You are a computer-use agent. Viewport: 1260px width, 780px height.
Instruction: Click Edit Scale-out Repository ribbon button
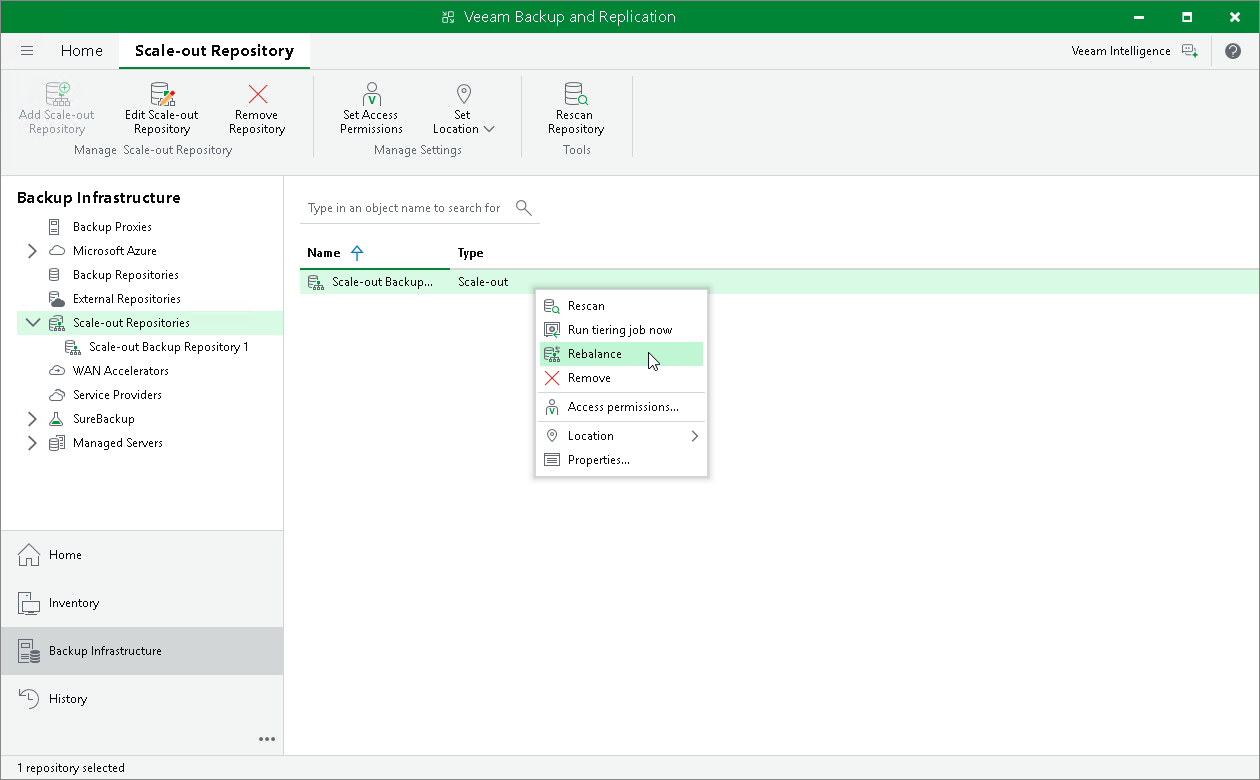[162, 108]
